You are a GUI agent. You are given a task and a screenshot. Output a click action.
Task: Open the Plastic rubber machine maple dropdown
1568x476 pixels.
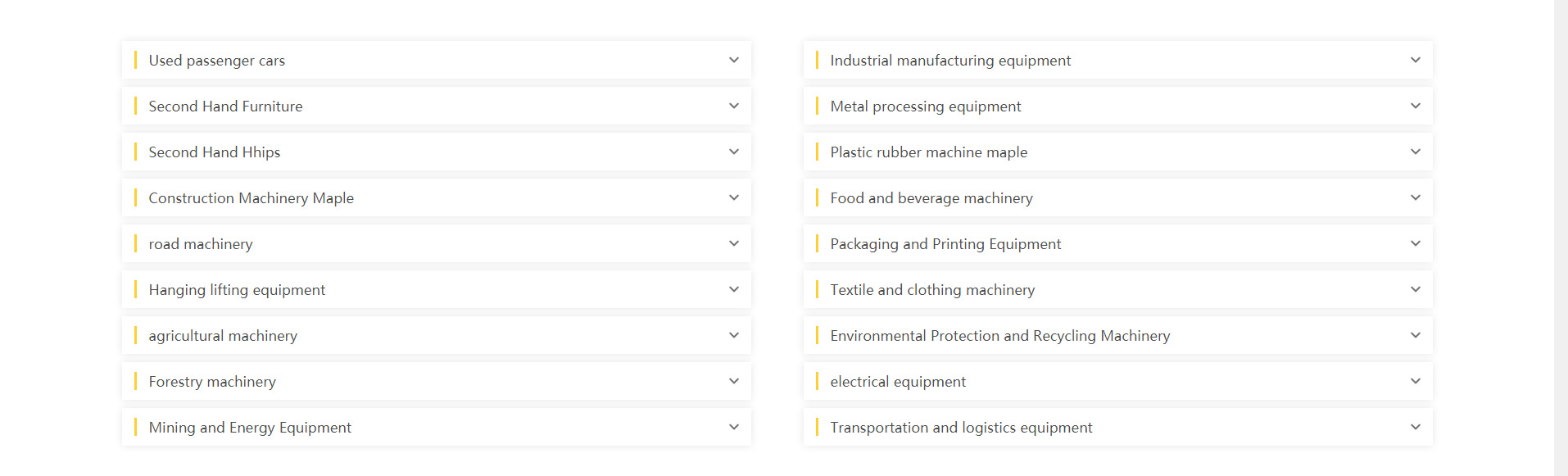coord(1415,152)
